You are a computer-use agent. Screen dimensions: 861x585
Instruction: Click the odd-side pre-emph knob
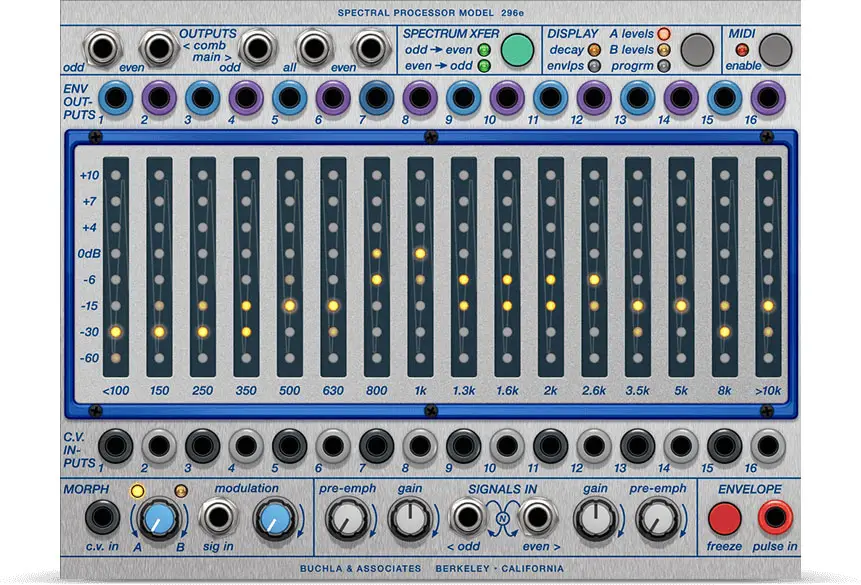click(346, 519)
